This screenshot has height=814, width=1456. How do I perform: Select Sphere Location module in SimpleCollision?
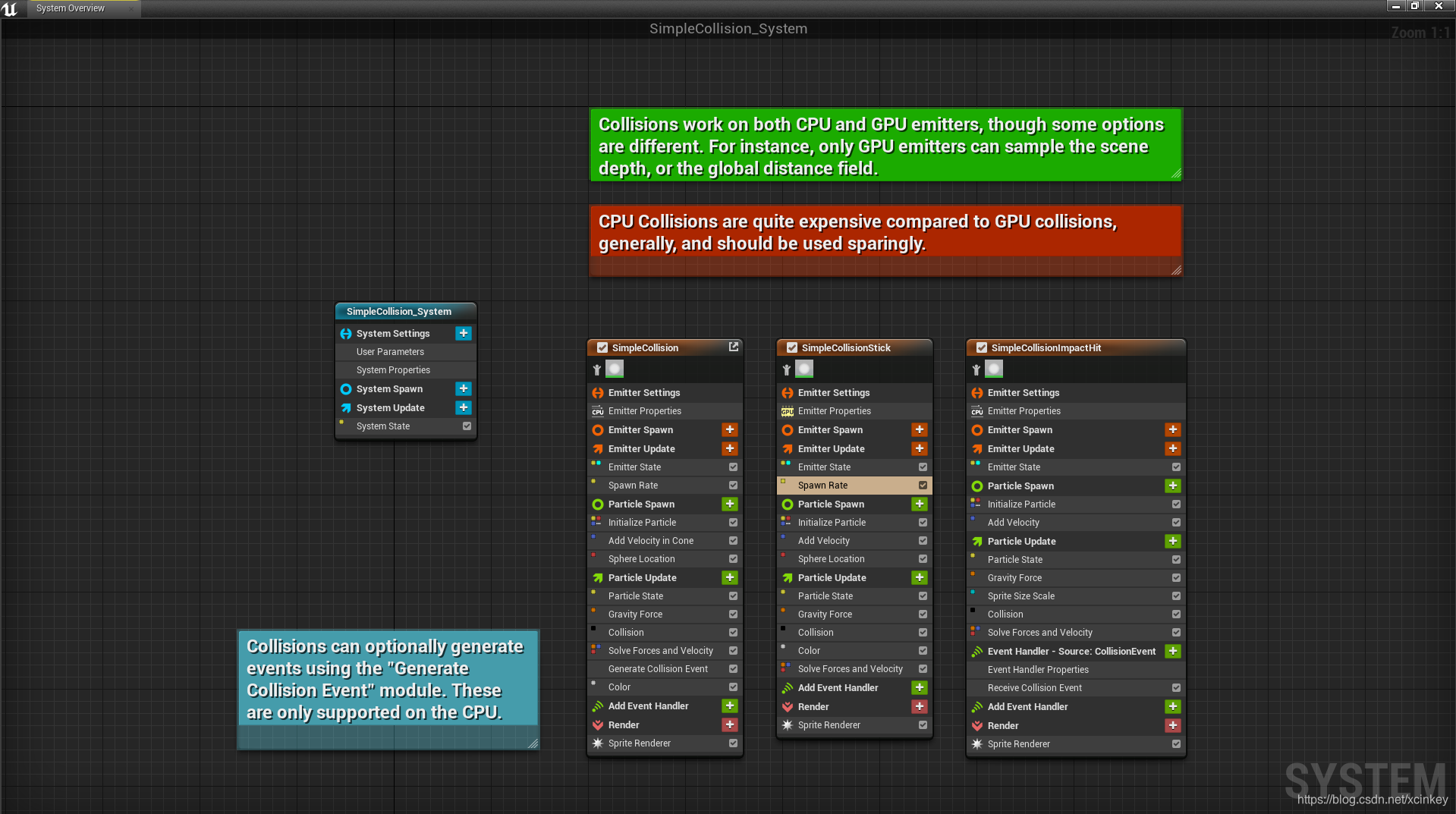click(x=665, y=558)
